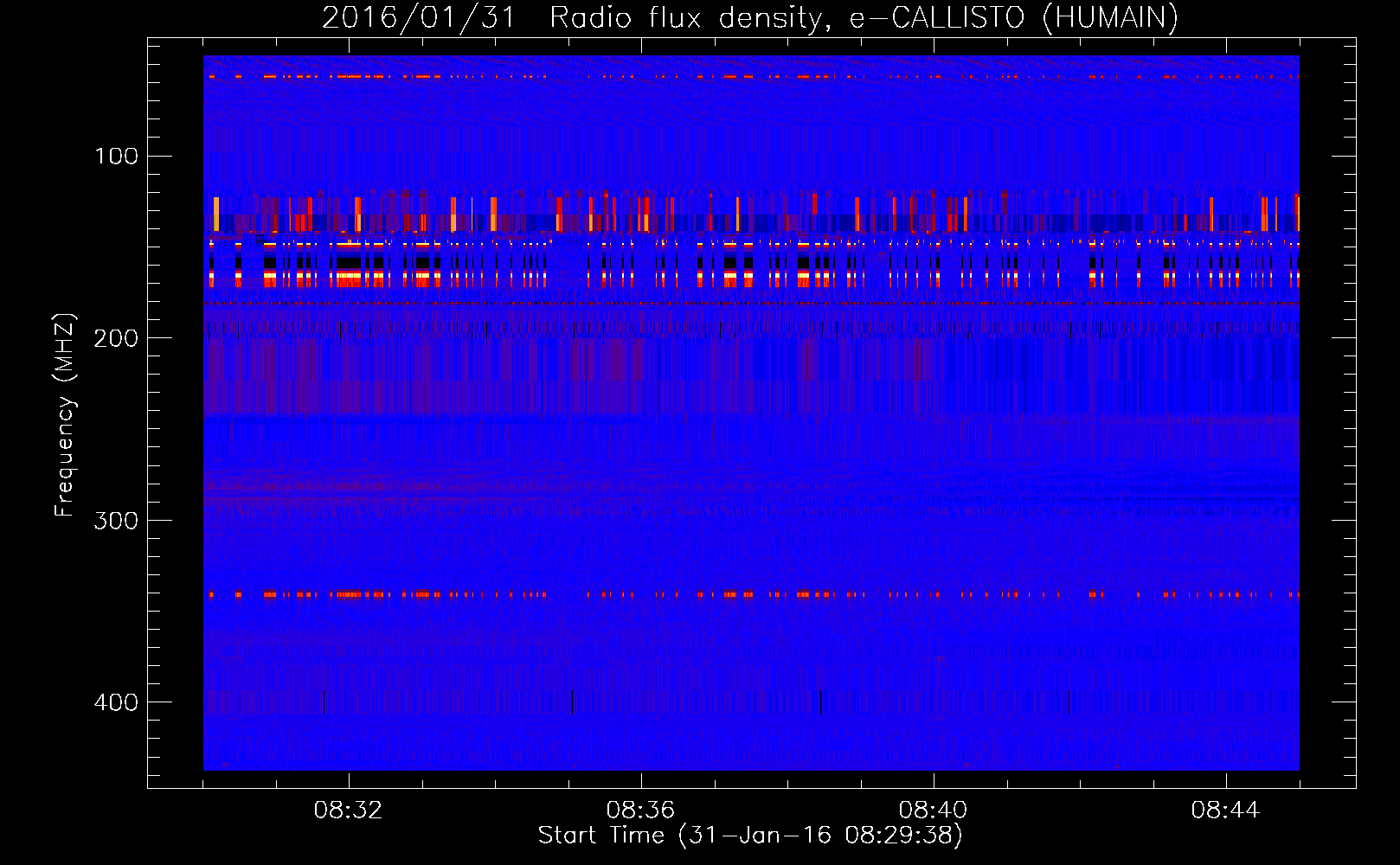This screenshot has height=865, width=1400.
Task: Click the 100 frequency tick label
Action: click(x=117, y=156)
